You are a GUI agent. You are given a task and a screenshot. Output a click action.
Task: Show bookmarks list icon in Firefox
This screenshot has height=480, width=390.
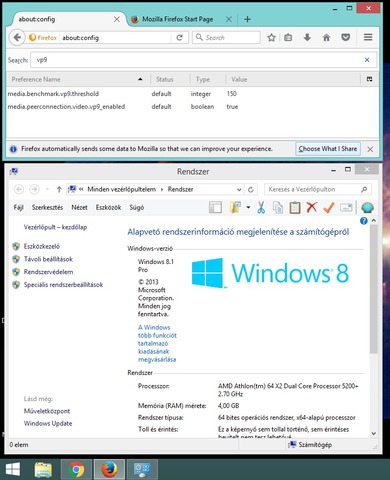[x=288, y=37]
